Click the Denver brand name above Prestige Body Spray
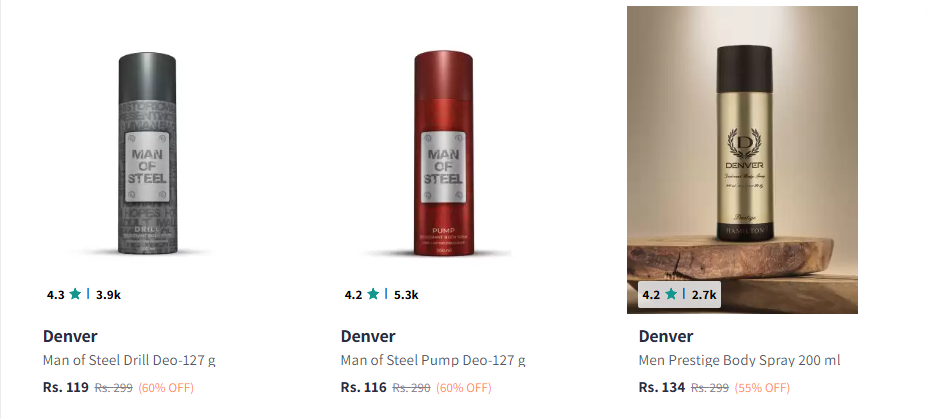 (x=666, y=336)
